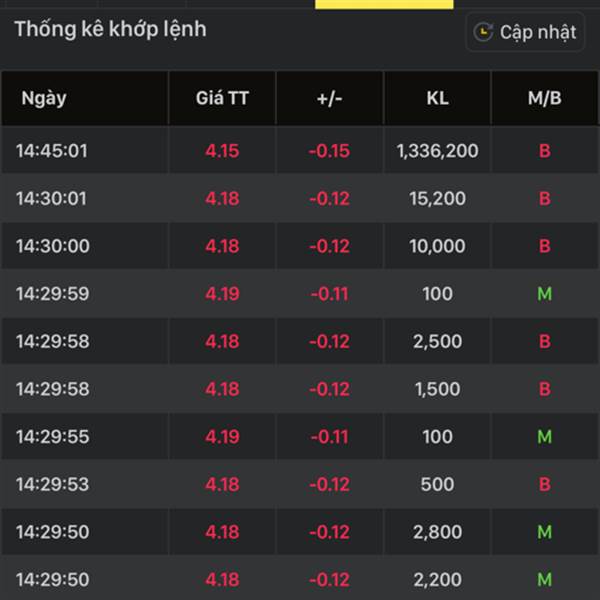Sort by the Giá TT column header
The image size is (600, 600).
(x=222, y=98)
